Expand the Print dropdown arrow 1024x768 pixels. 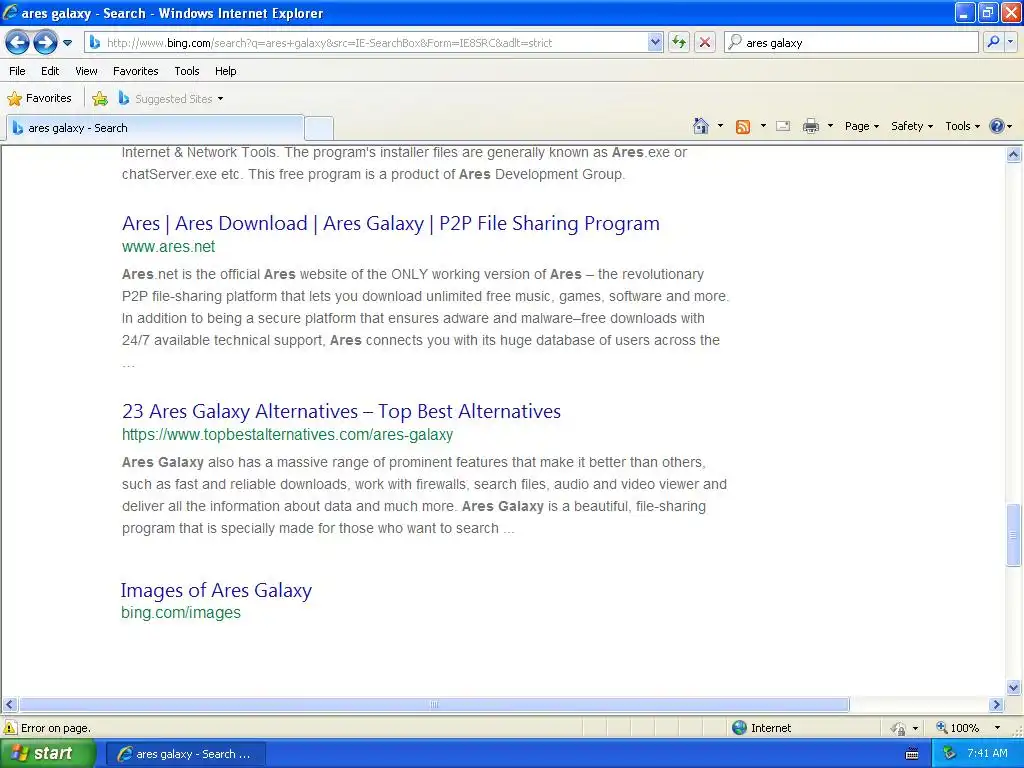(x=830, y=126)
